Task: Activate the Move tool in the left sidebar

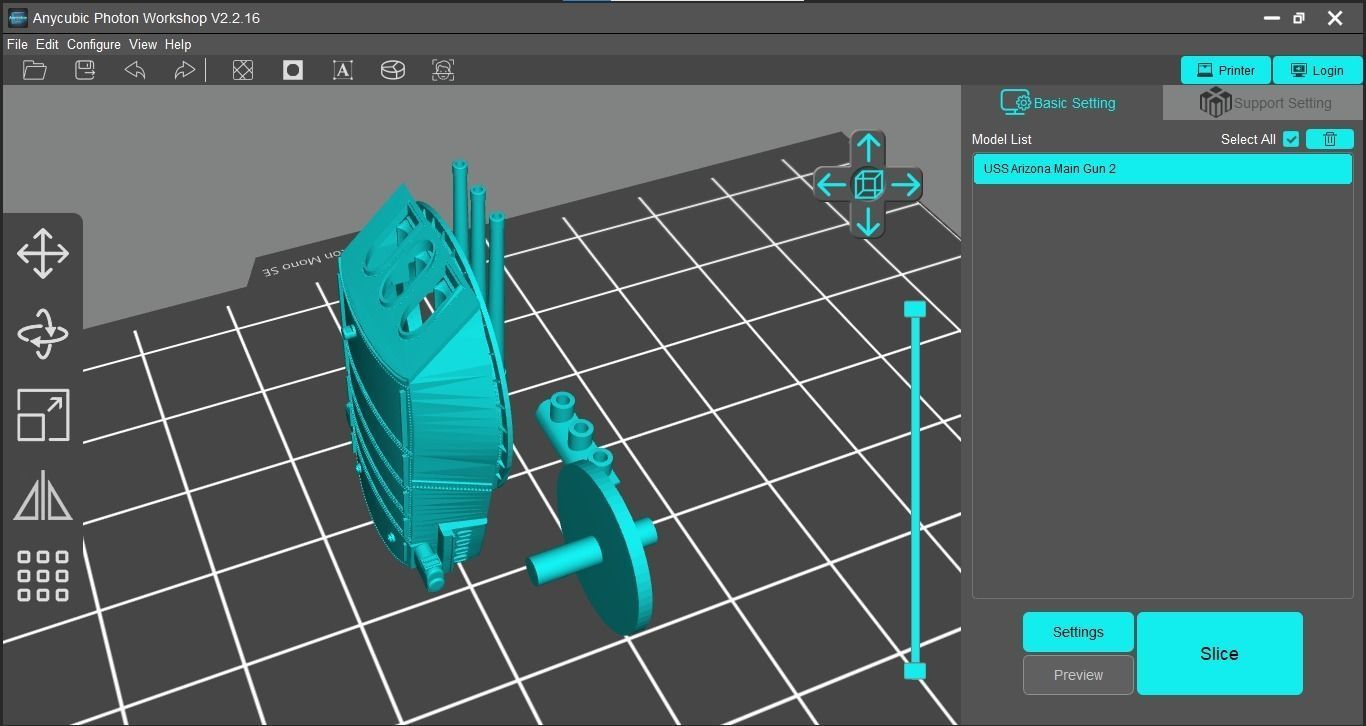Action: pyautogui.click(x=43, y=253)
